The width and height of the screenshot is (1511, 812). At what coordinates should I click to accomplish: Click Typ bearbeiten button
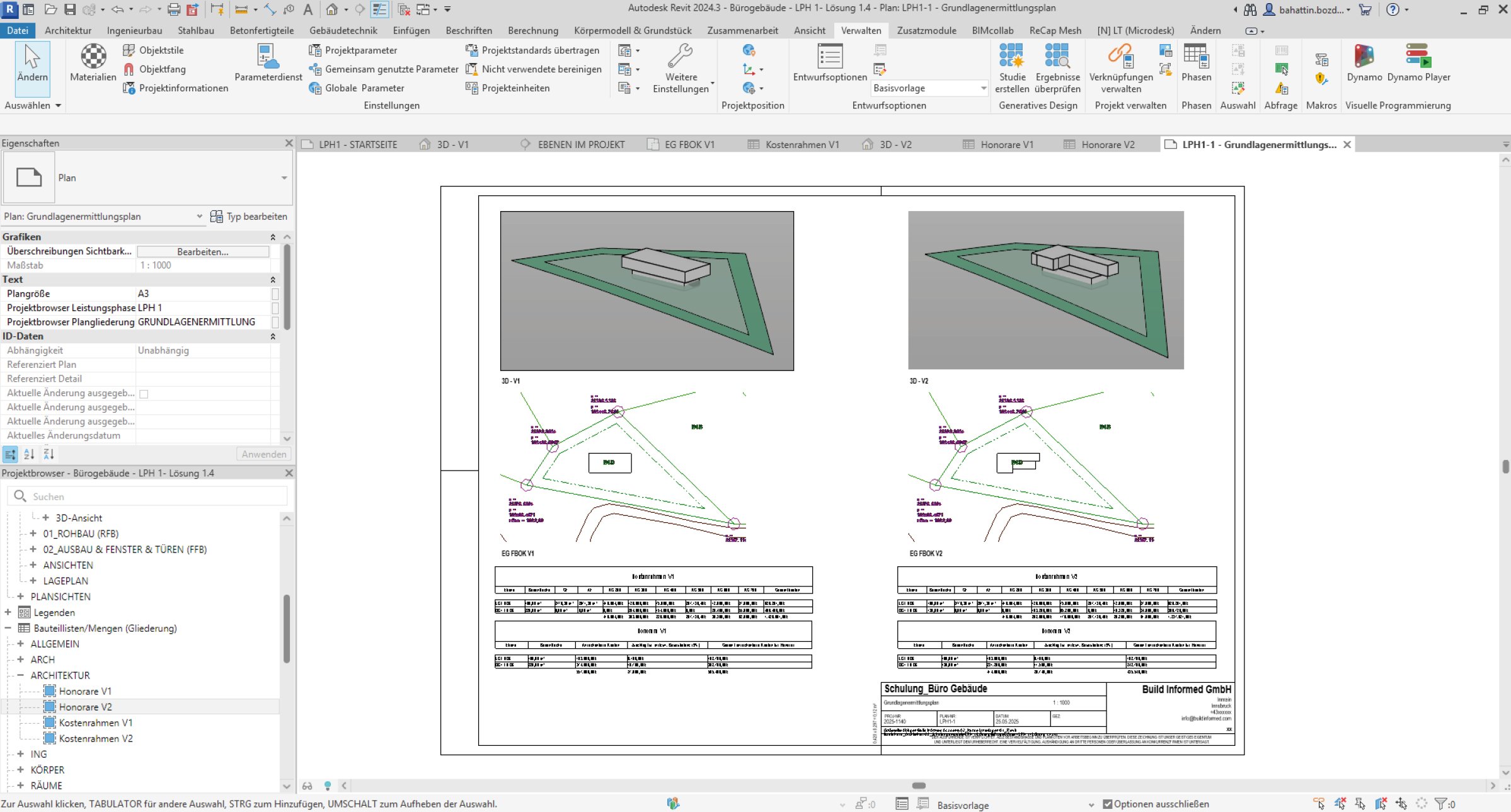[249, 217]
